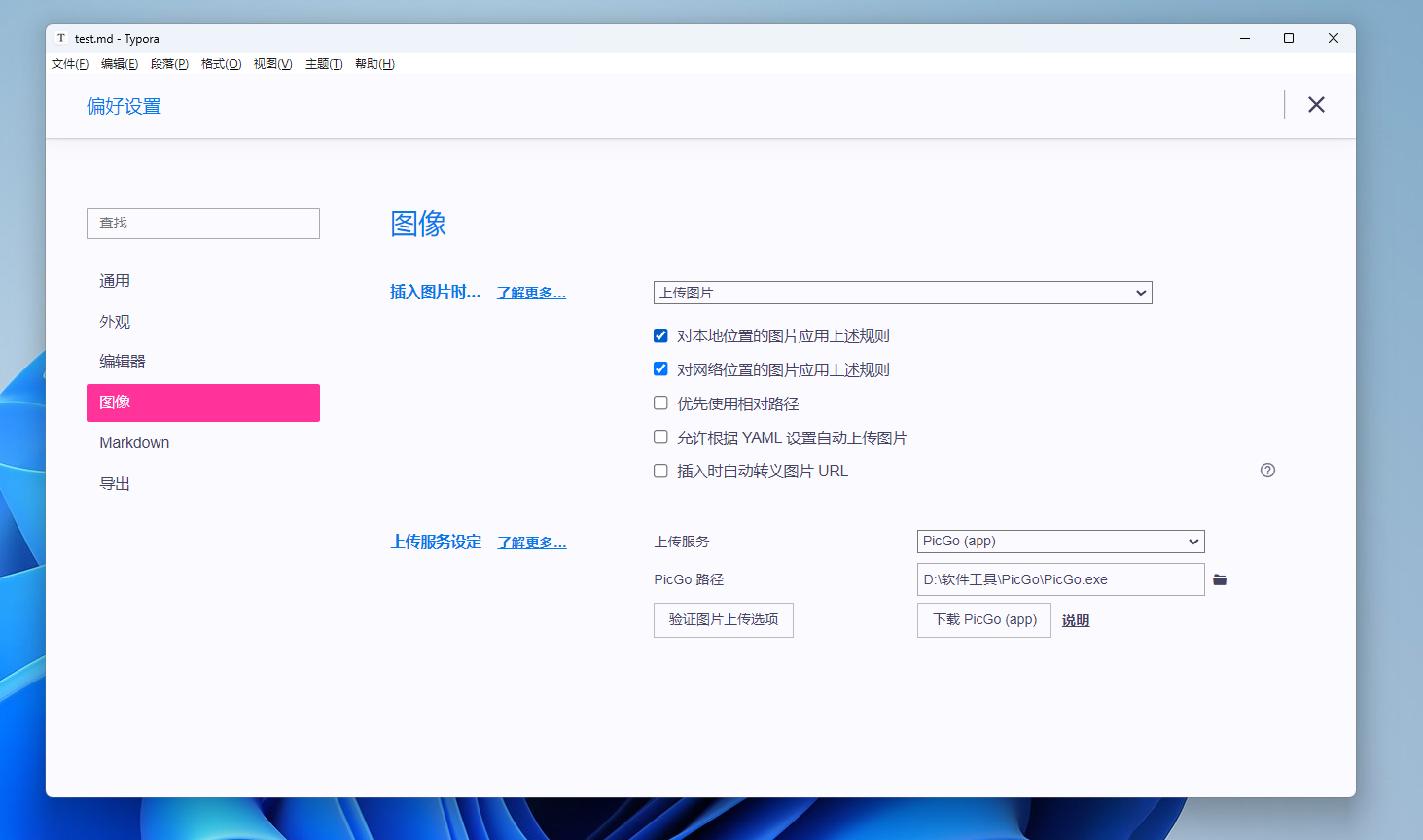Open the 编辑(E) menu
This screenshot has width=1423, height=840.
click(x=120, y=64)
